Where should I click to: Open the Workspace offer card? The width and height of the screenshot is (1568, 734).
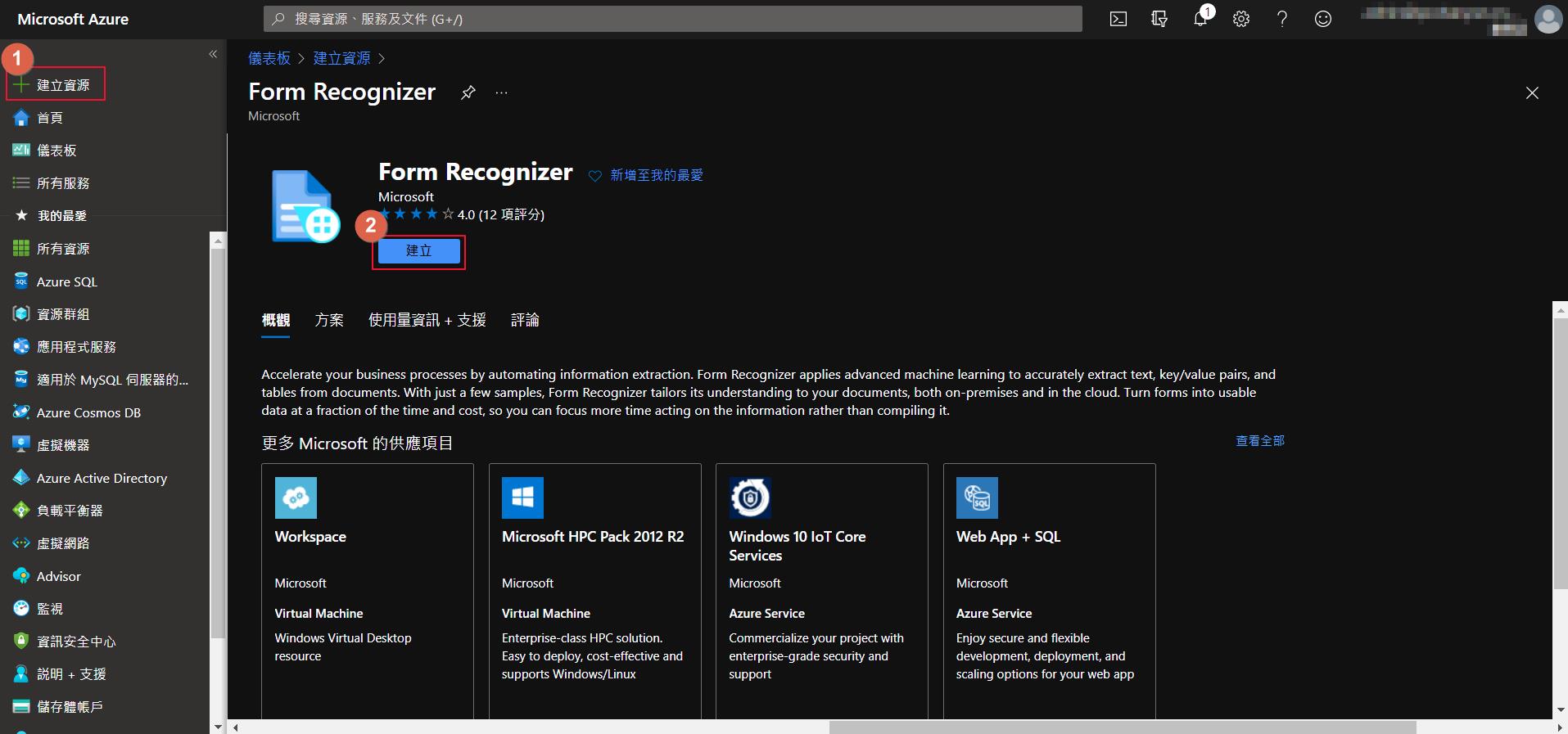[x=368, y=591]
